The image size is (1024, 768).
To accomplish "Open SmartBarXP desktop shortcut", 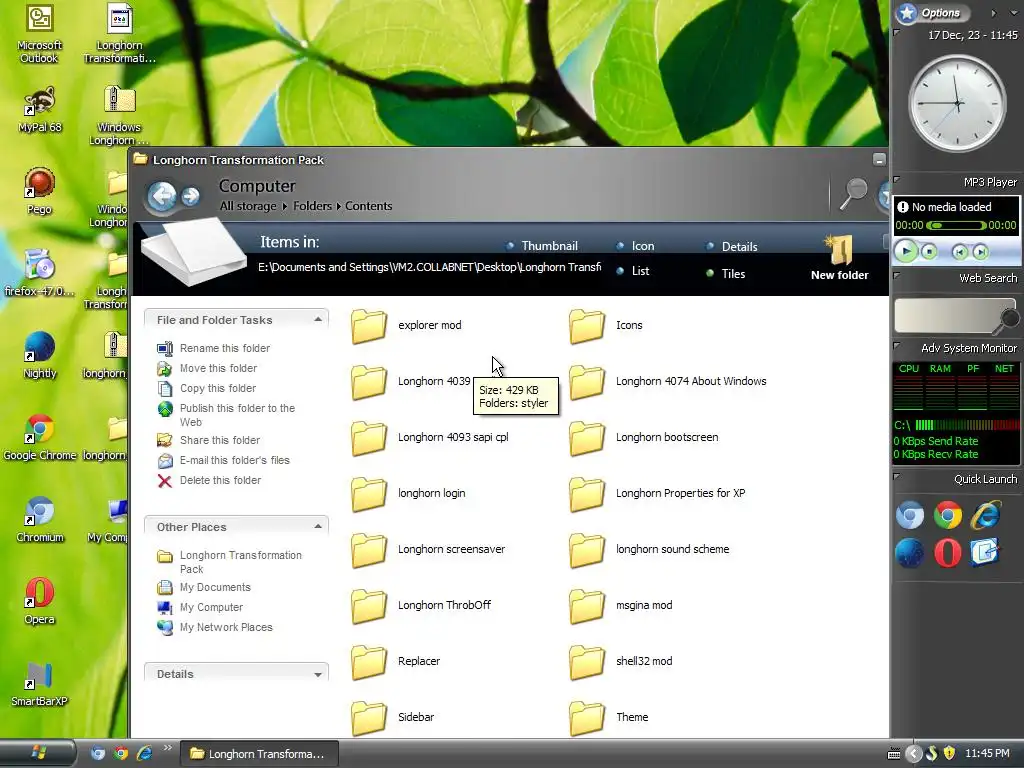I will click(39, 684).
